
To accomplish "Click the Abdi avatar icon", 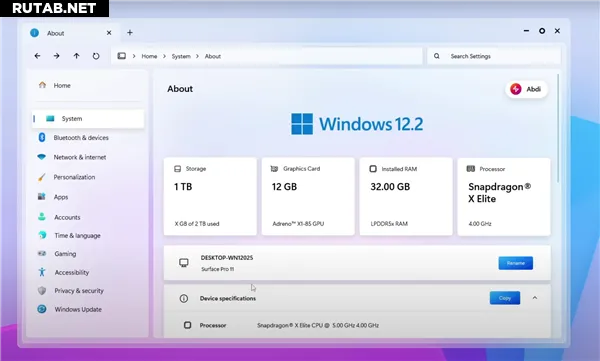I will point(516,89).
